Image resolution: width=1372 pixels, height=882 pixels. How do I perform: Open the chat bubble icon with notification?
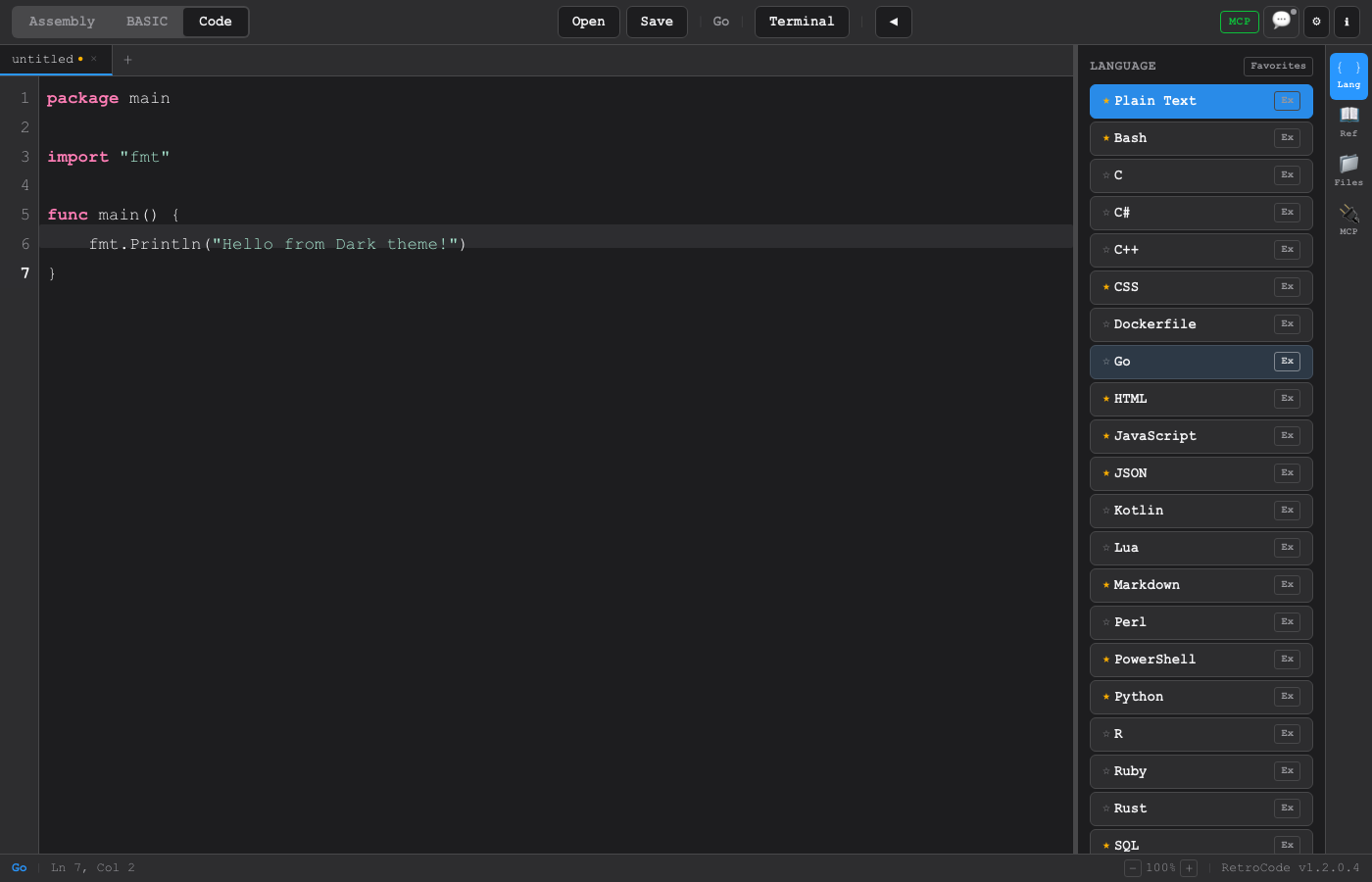pyautogui.click(x=1281, y=22)
